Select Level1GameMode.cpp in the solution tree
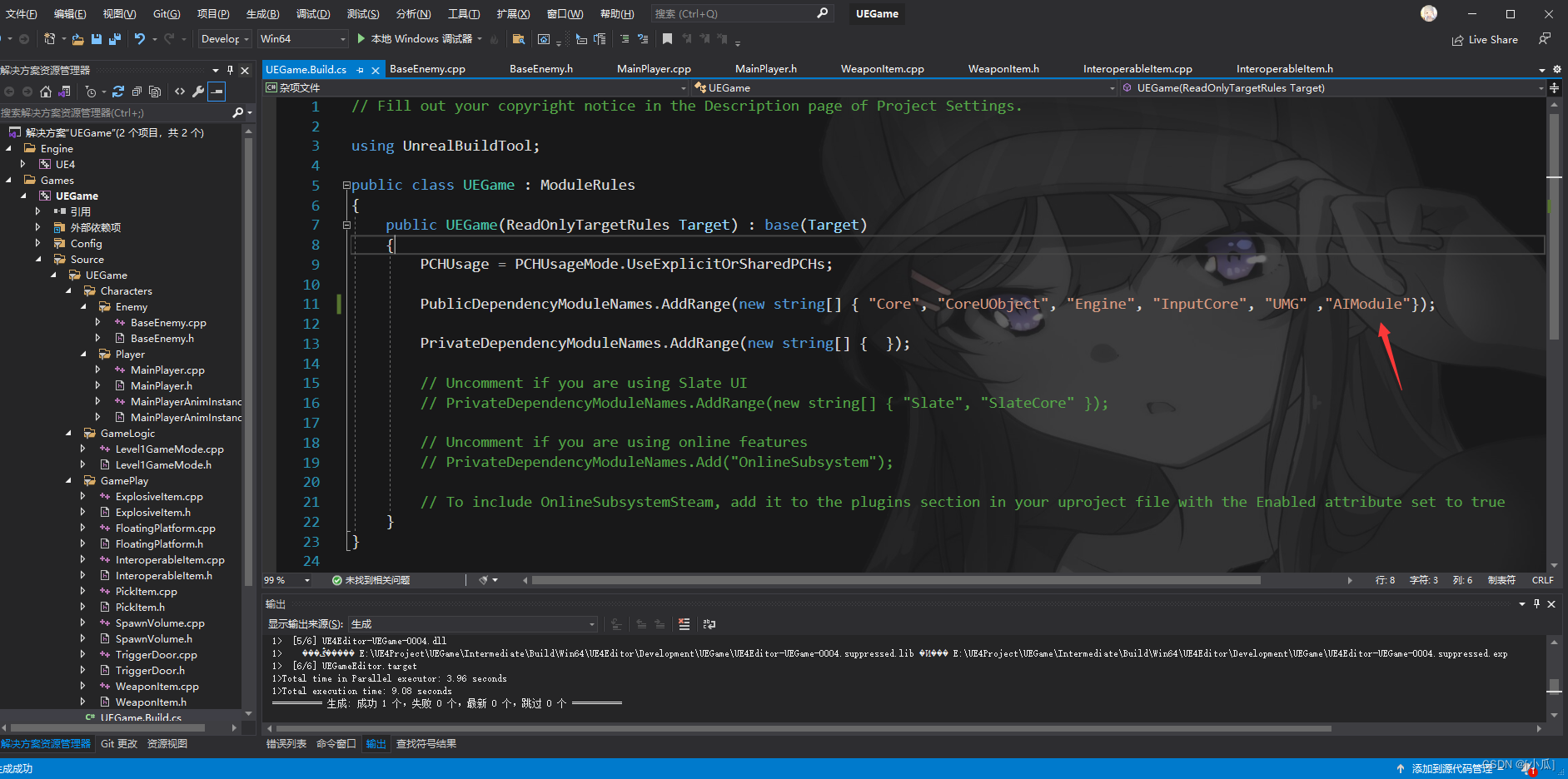The height and width of the screenshot is (779, 1568). pos(169,449)
